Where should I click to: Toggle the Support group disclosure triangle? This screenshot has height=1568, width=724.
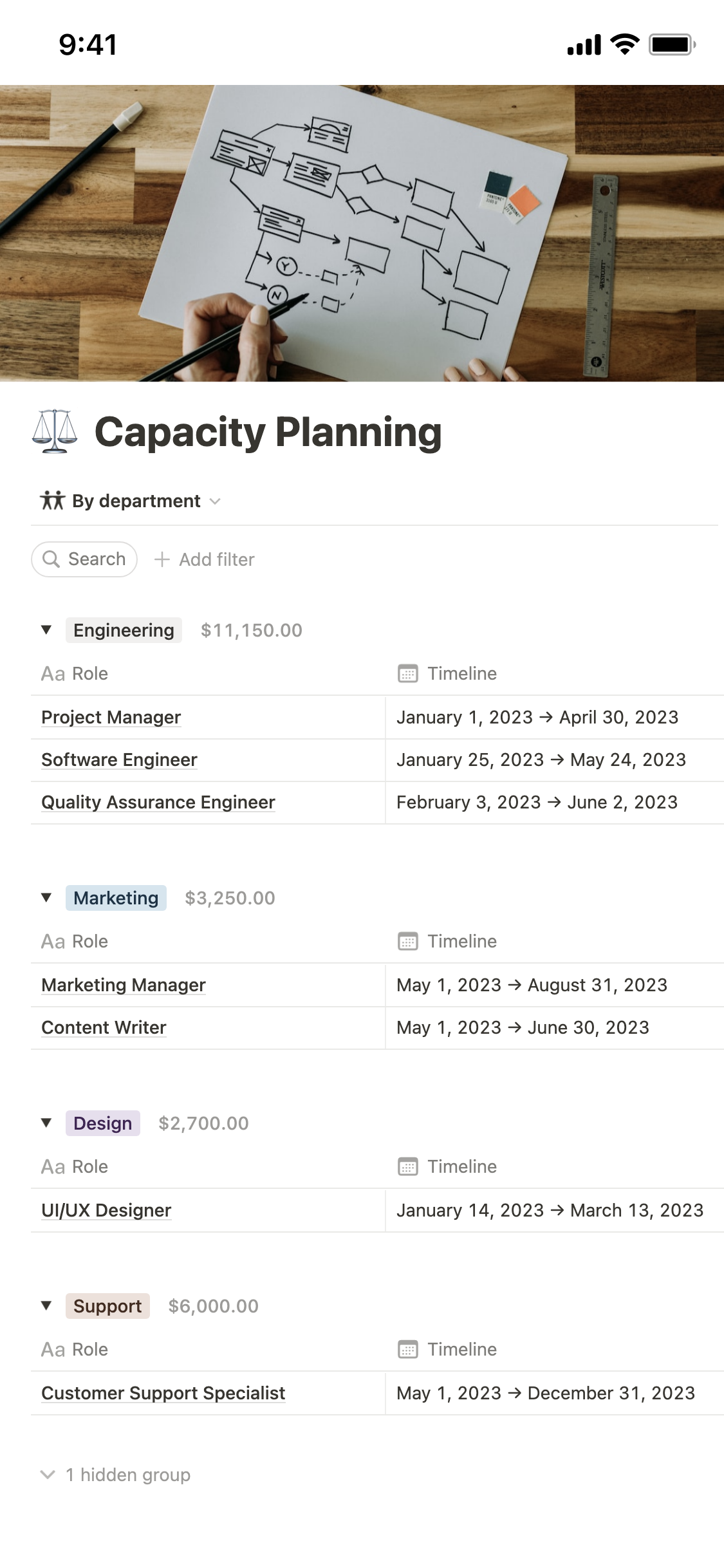(46, 1306)
